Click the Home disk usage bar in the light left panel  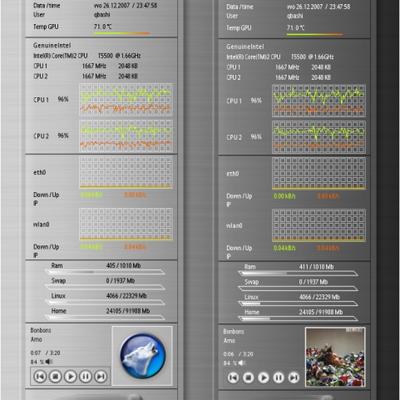[x=105, y=317]
